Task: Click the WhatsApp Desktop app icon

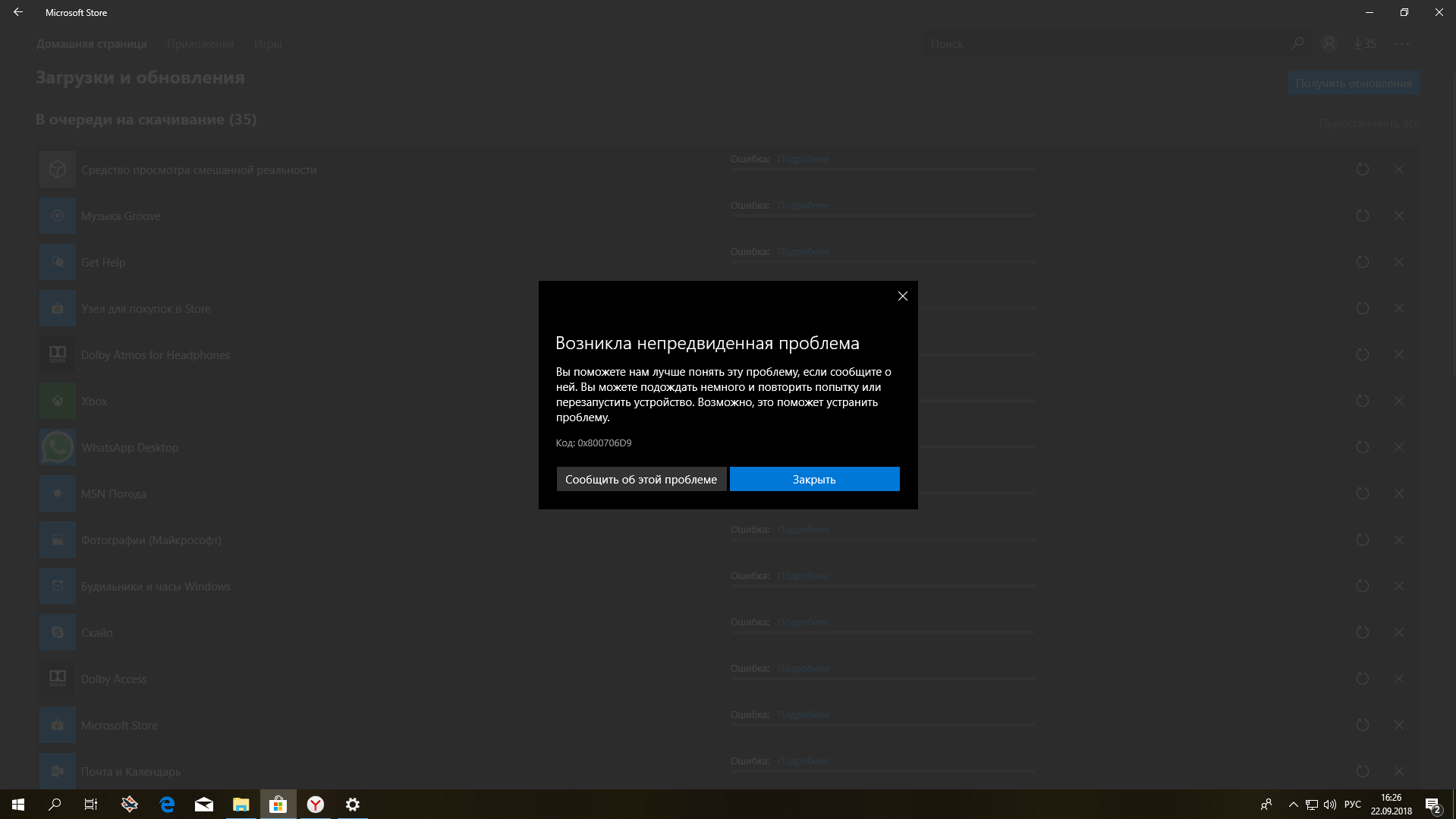Action: click(58, 447)
